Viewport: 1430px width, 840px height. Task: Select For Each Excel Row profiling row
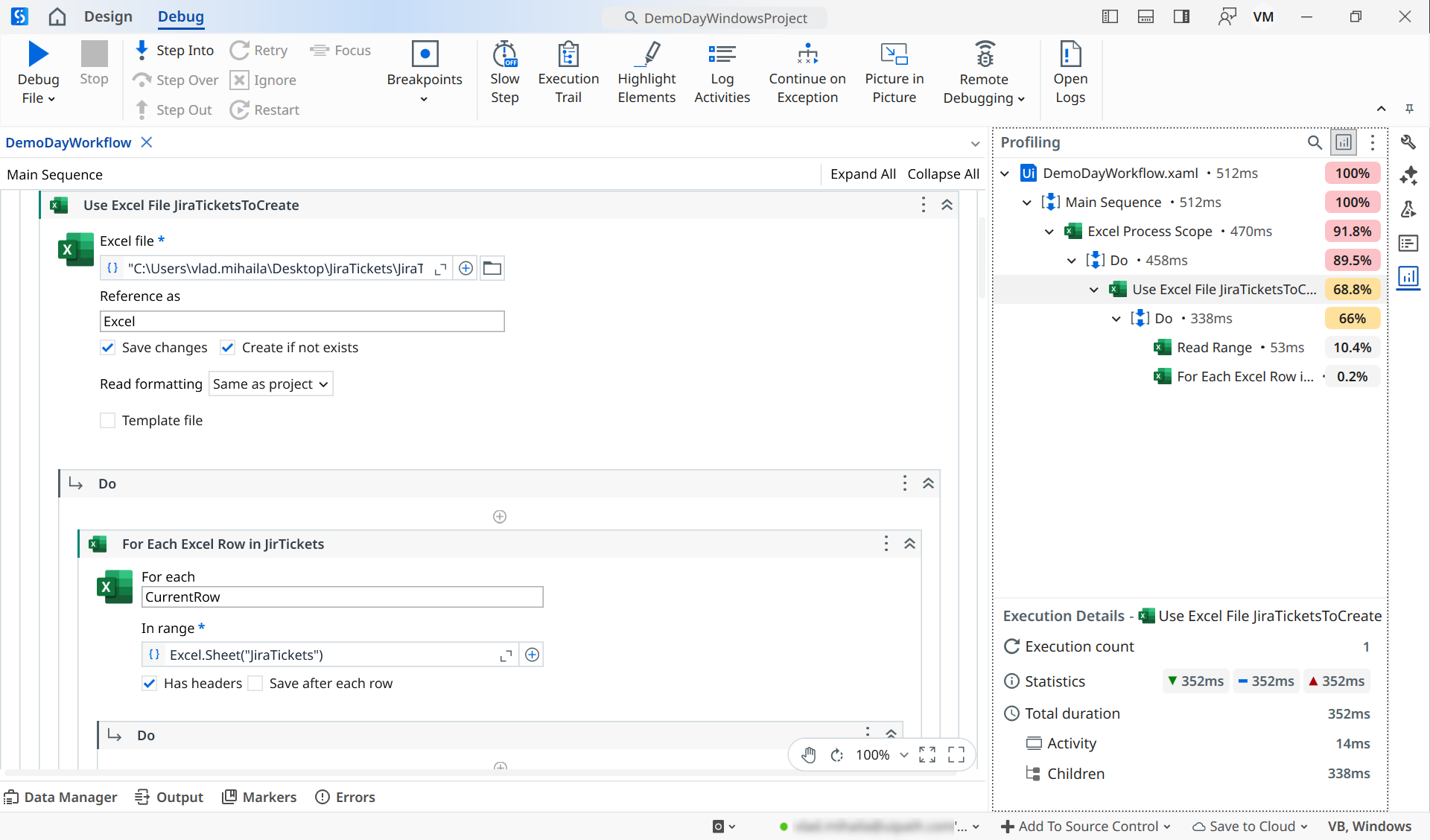pos(1190,377)
